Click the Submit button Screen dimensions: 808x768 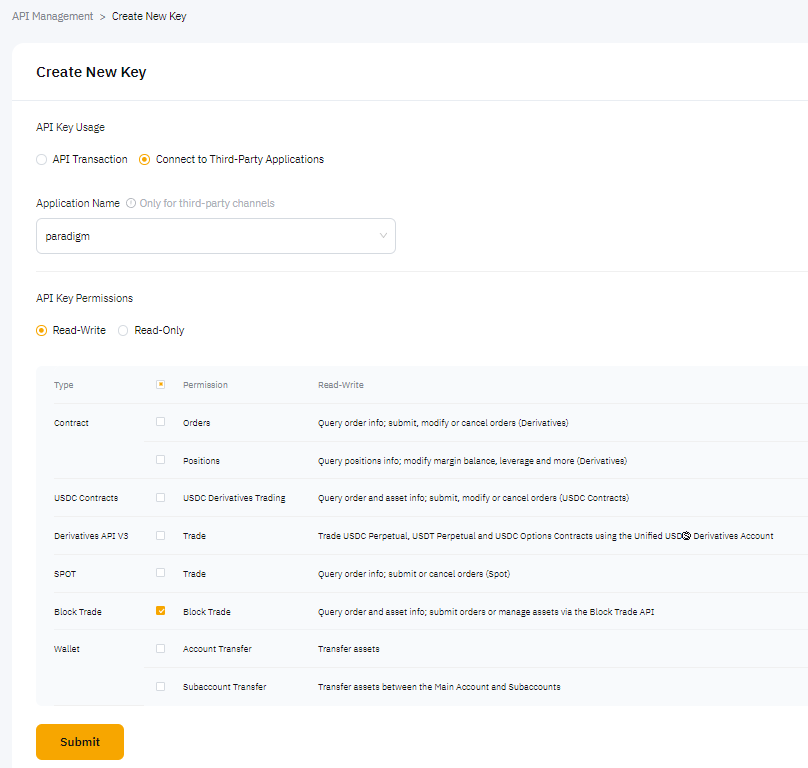[80, 742]
